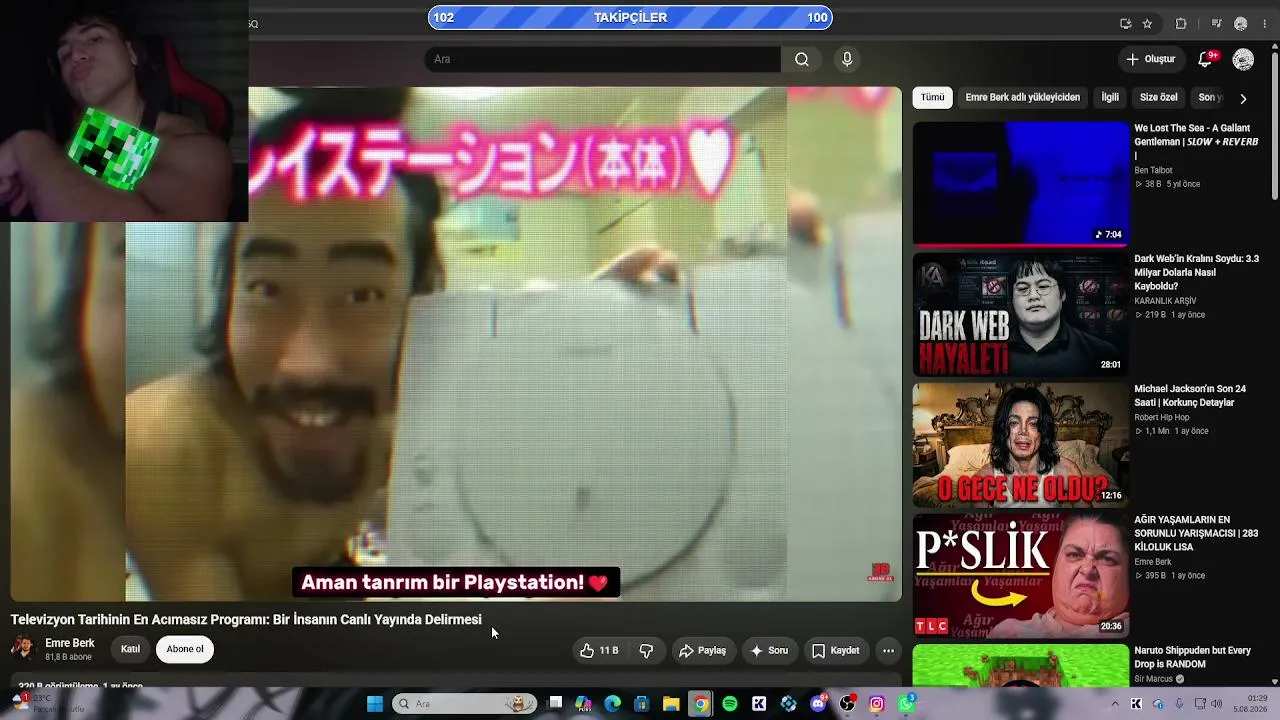The width and height of the screenshot is (1280, 720).
Task: Switch to Chrome in the taskbar
Action: click(x=701, y=704)
